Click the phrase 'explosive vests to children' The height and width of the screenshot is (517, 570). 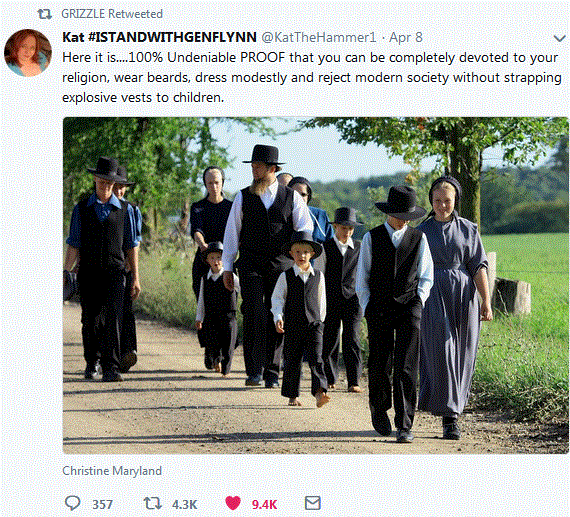pos(143,98)
